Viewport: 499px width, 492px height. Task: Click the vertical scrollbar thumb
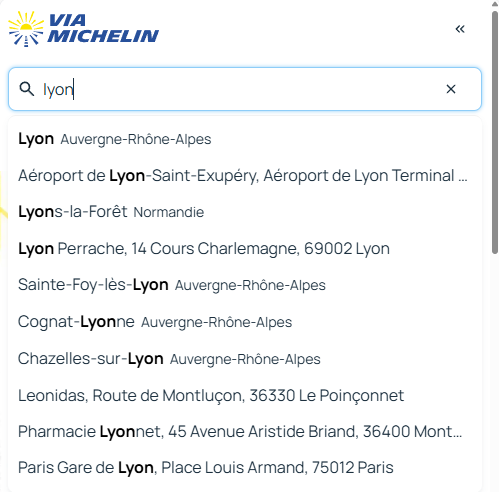click(495, 132)
